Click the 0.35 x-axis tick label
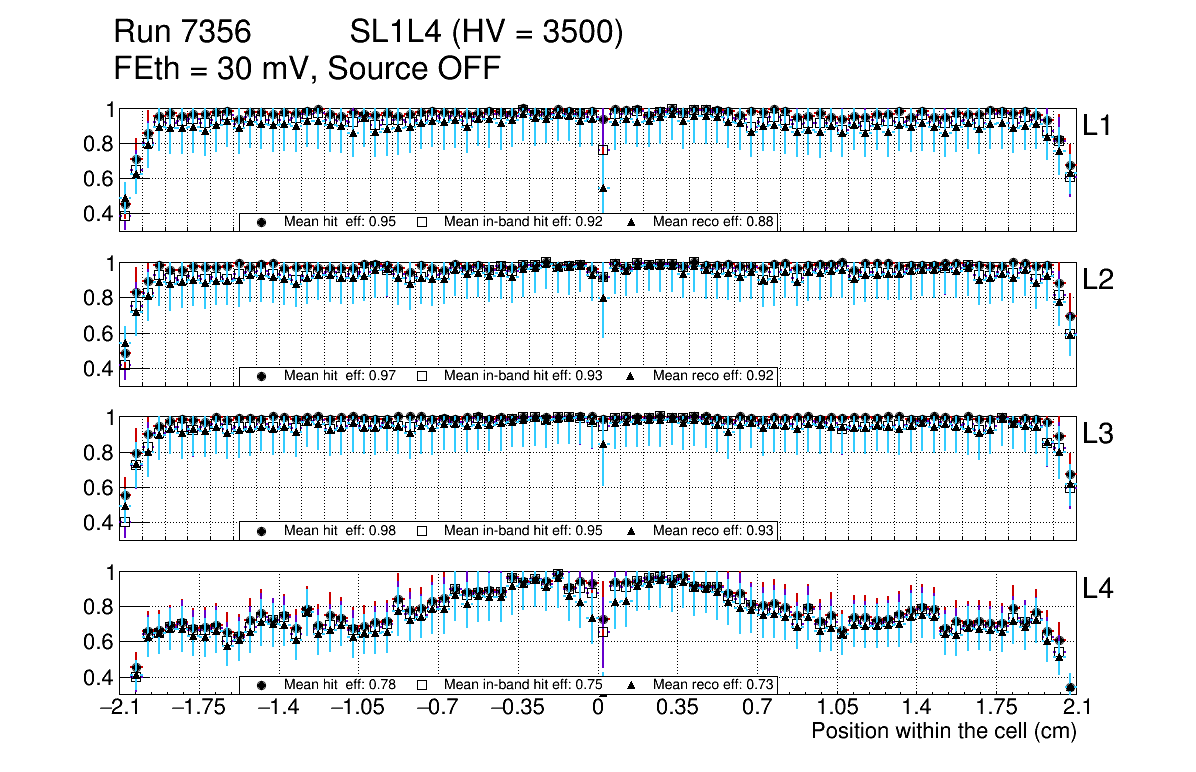Image resolution: width=1196 pixels, height=772 pixels. (x=677, y=708)
